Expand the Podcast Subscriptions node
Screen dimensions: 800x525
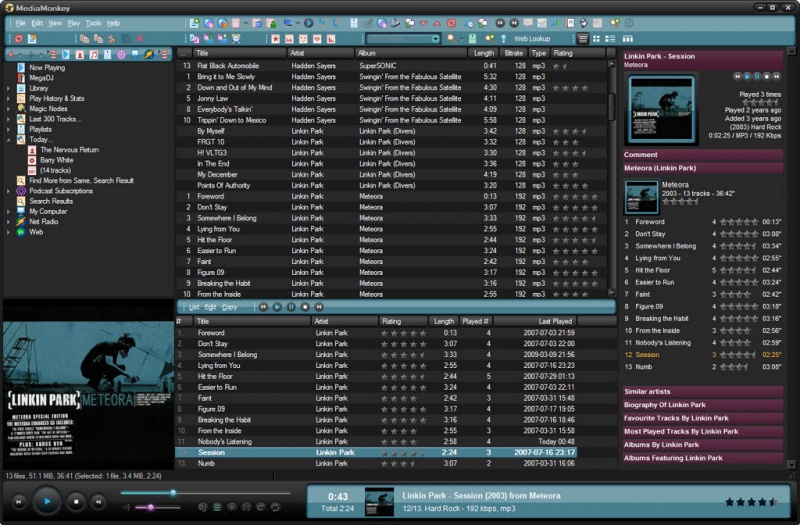point(8,191)
